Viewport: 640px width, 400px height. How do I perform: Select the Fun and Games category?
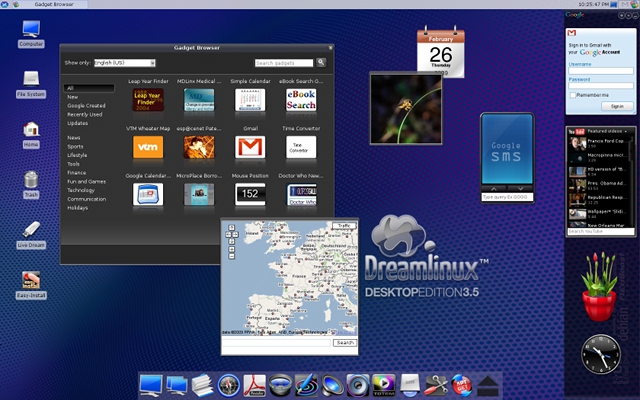87,182
